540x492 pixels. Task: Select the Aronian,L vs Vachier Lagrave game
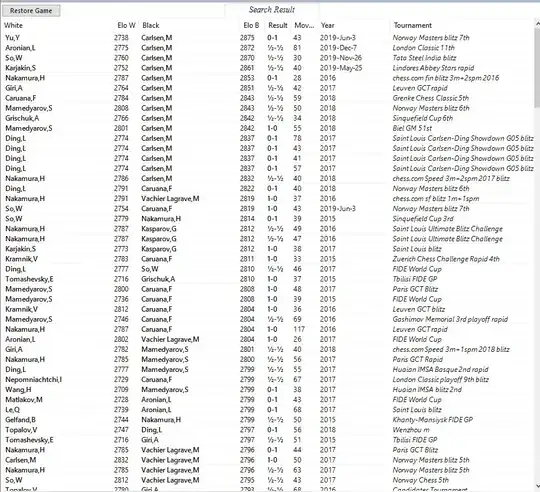(x=267, y=339)
